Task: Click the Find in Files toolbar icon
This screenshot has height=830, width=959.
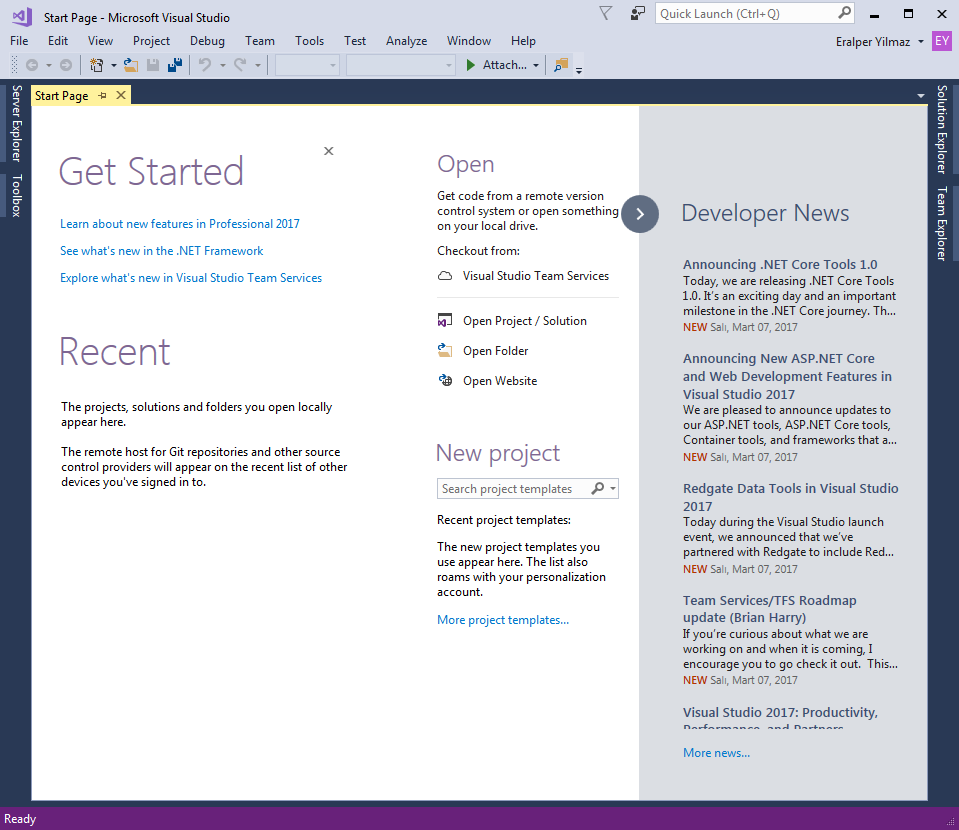Action: (x=560, y=65)
